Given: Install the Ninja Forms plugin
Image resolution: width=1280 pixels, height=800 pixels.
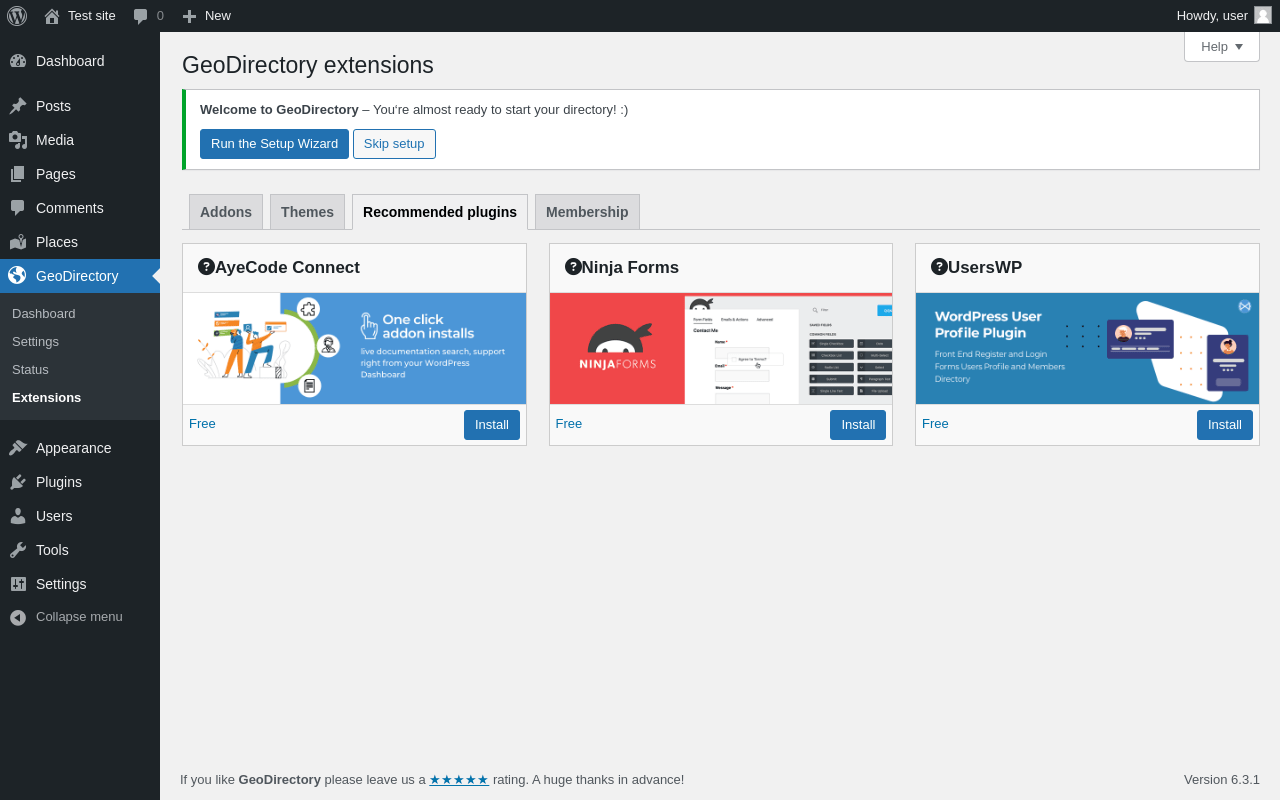Looking at the screenshot, I should coord(858,425).
